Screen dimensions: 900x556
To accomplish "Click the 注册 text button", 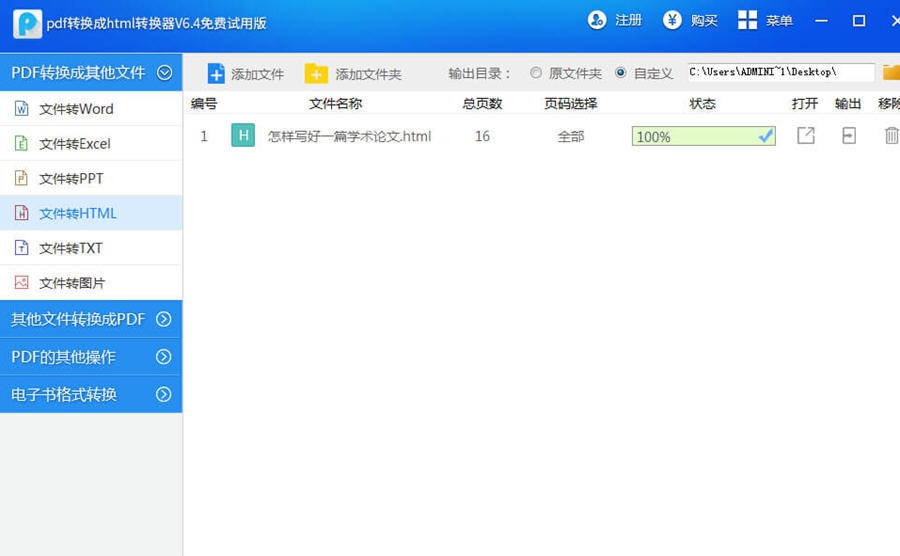I will [629, 21].
